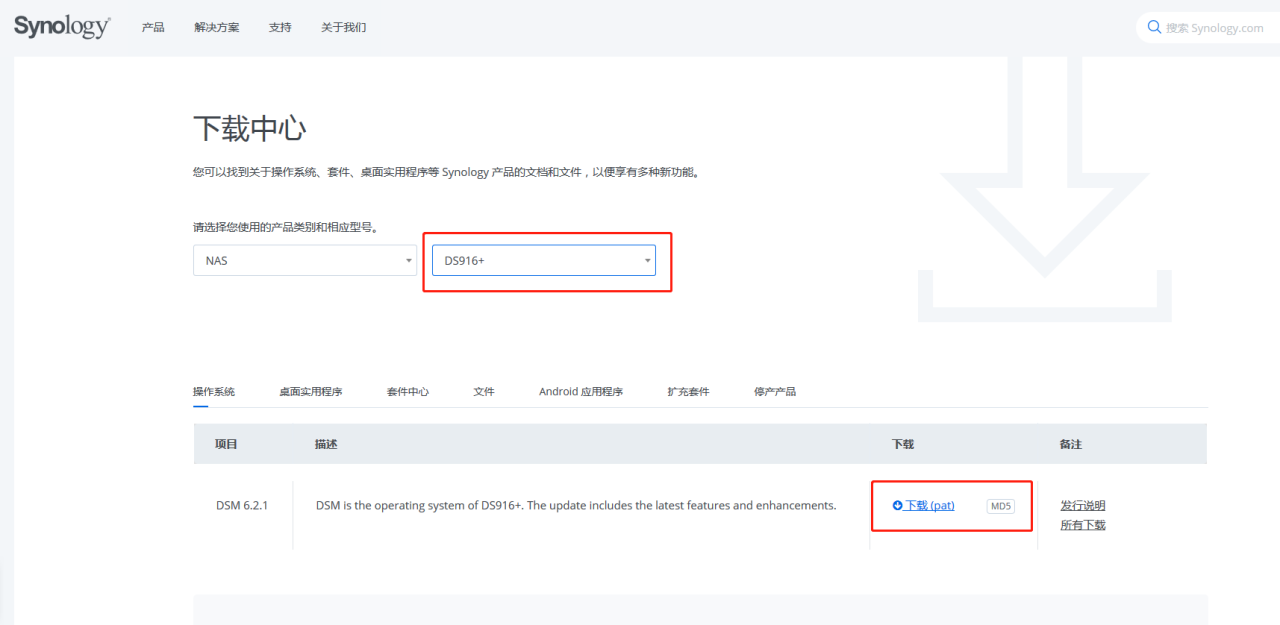Select the 操作系统 tab
Image resolution: width=1280 pixels, height=625 pixels.
tap(213, 391)
